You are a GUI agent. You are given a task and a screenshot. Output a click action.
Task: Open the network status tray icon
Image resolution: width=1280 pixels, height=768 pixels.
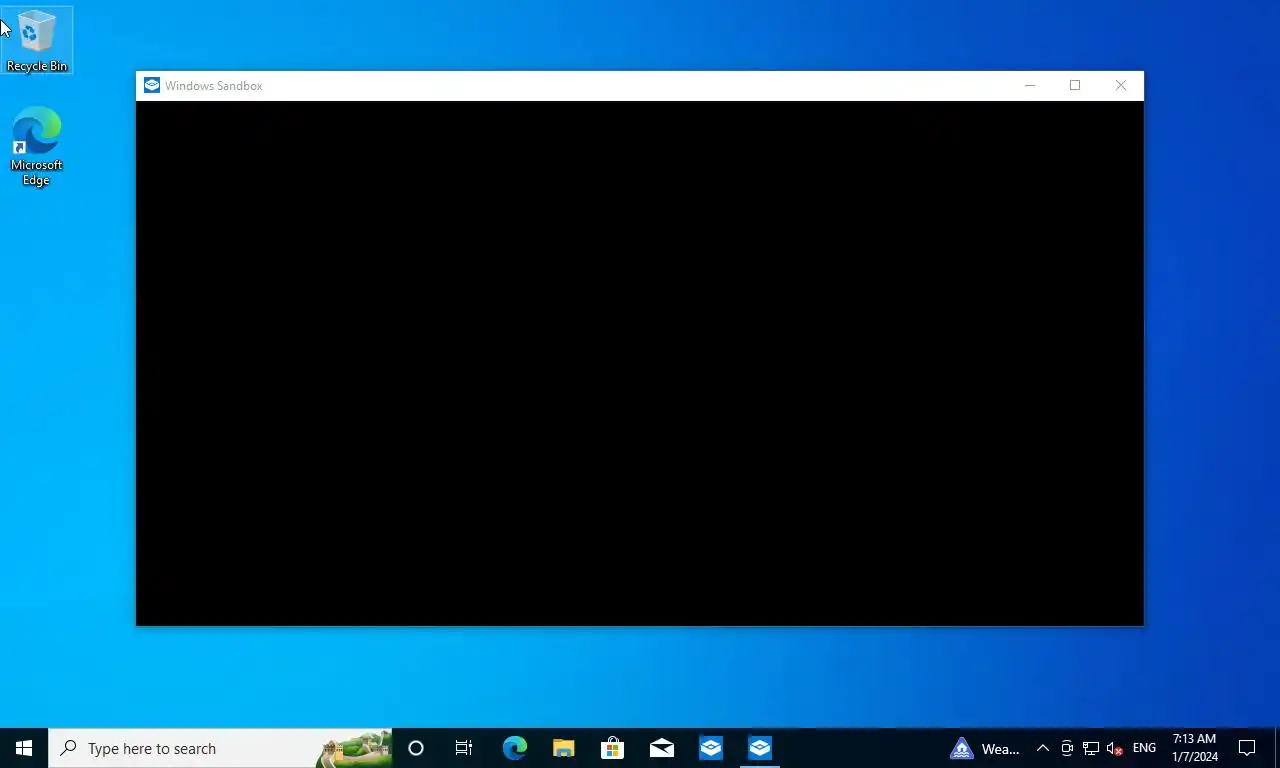pyautogui.click(x=1091, y=748)
